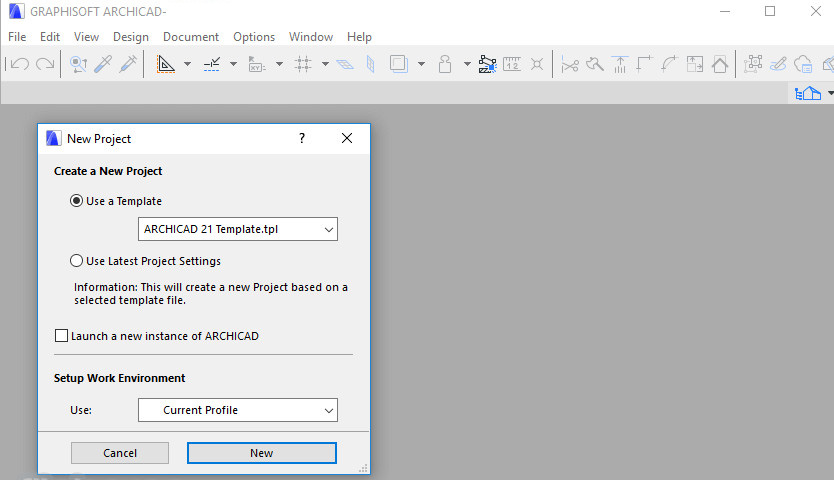Open the File menu

(x=17, y=37)
